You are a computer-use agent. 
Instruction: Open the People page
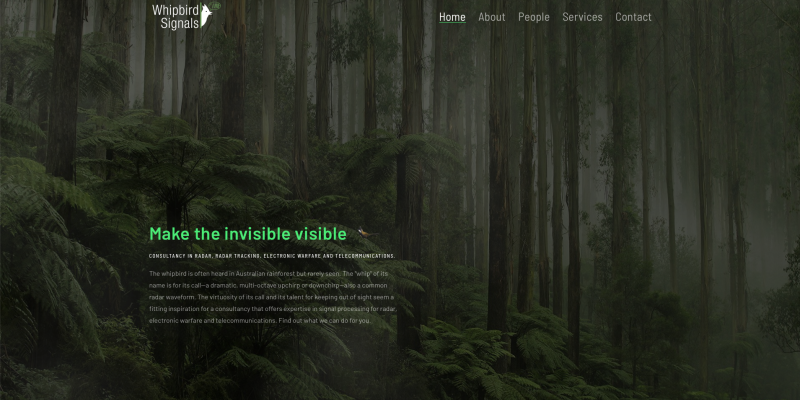[x=534, y=17]
